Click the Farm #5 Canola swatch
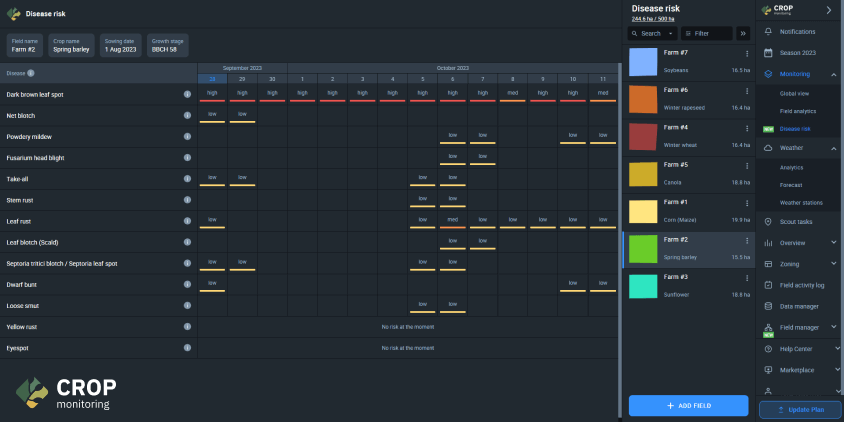Viewport: 844px width, 422px height. click(643, 174)
